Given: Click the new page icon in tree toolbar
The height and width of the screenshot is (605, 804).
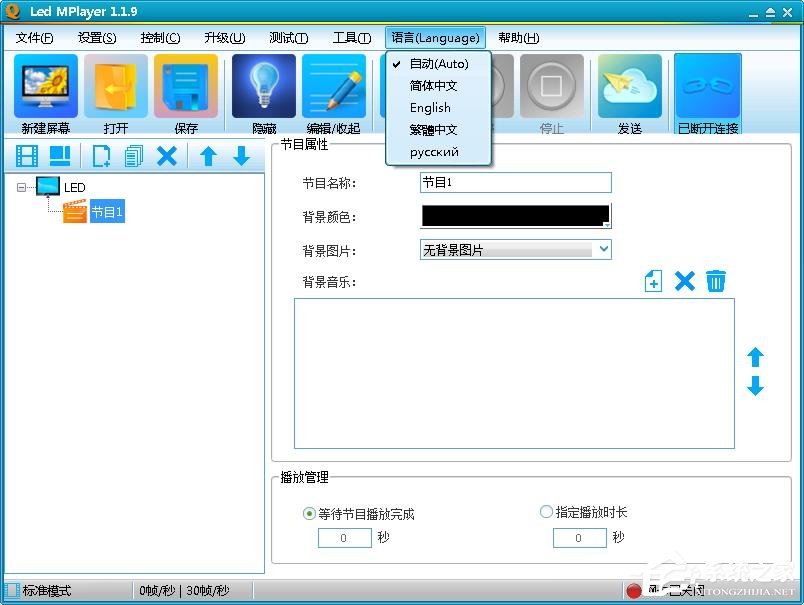Looking at the screenshot, I should 101,156.
